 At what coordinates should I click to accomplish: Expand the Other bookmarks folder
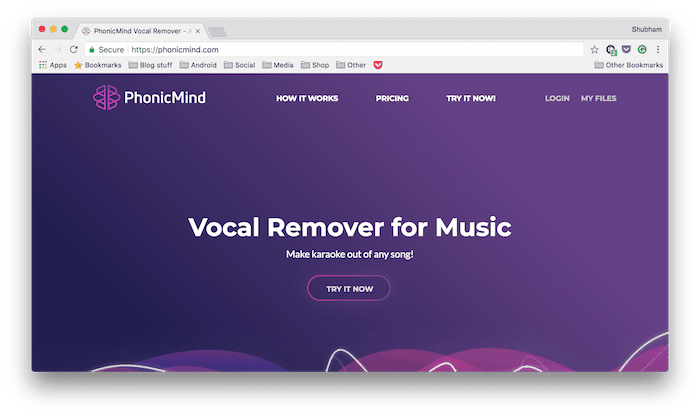(x=351, y=65)
